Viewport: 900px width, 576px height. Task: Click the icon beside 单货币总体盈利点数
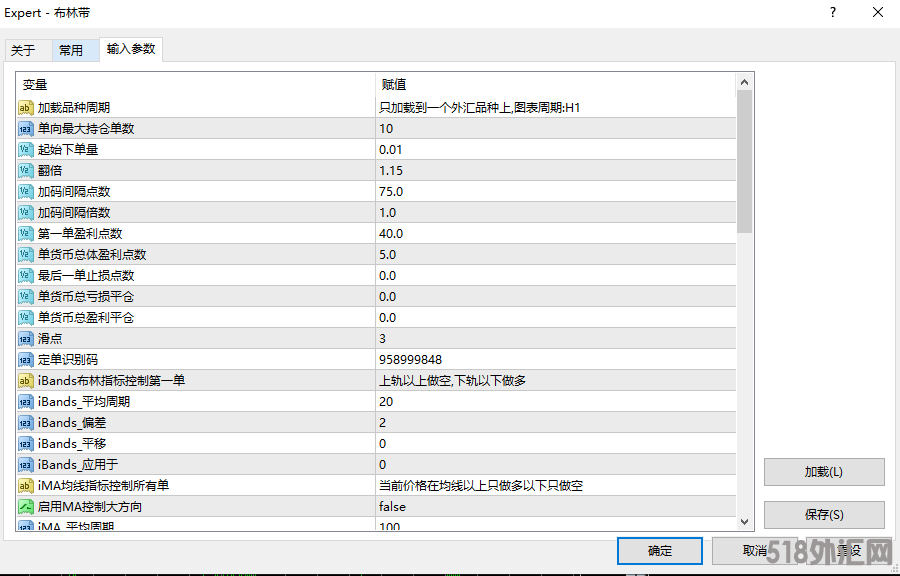[x=26, y=255]
